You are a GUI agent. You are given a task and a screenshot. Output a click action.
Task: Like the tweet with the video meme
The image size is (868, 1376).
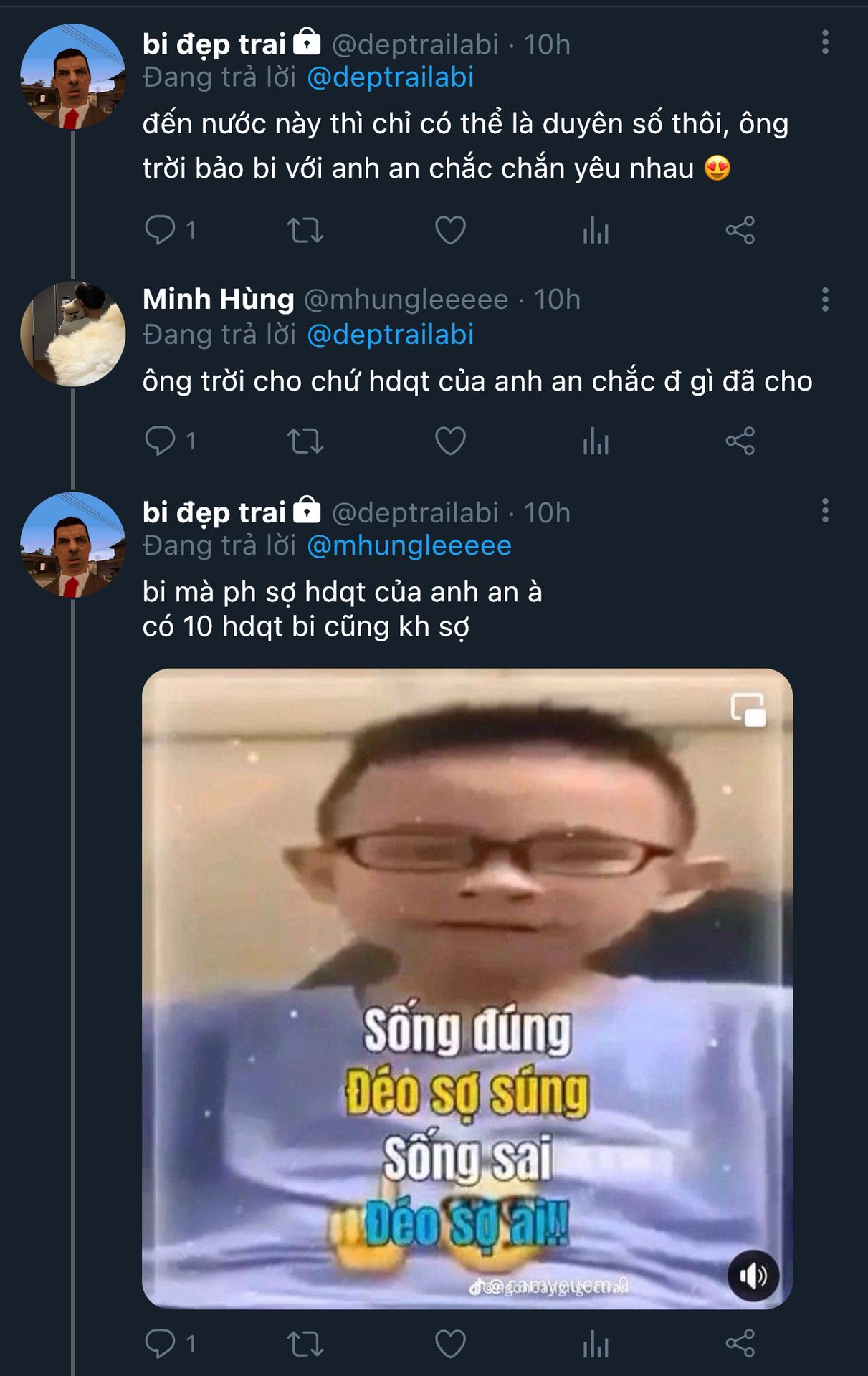(450, 1343)
